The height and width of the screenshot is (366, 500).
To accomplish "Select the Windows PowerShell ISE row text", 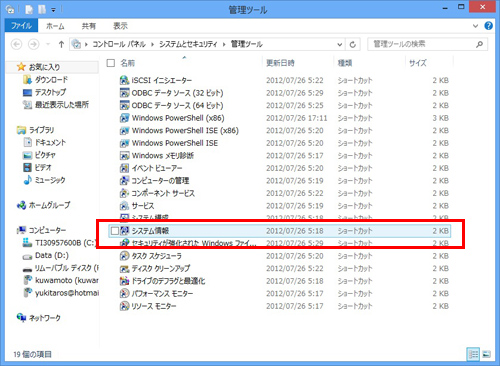I will click(x=175, y=143).
